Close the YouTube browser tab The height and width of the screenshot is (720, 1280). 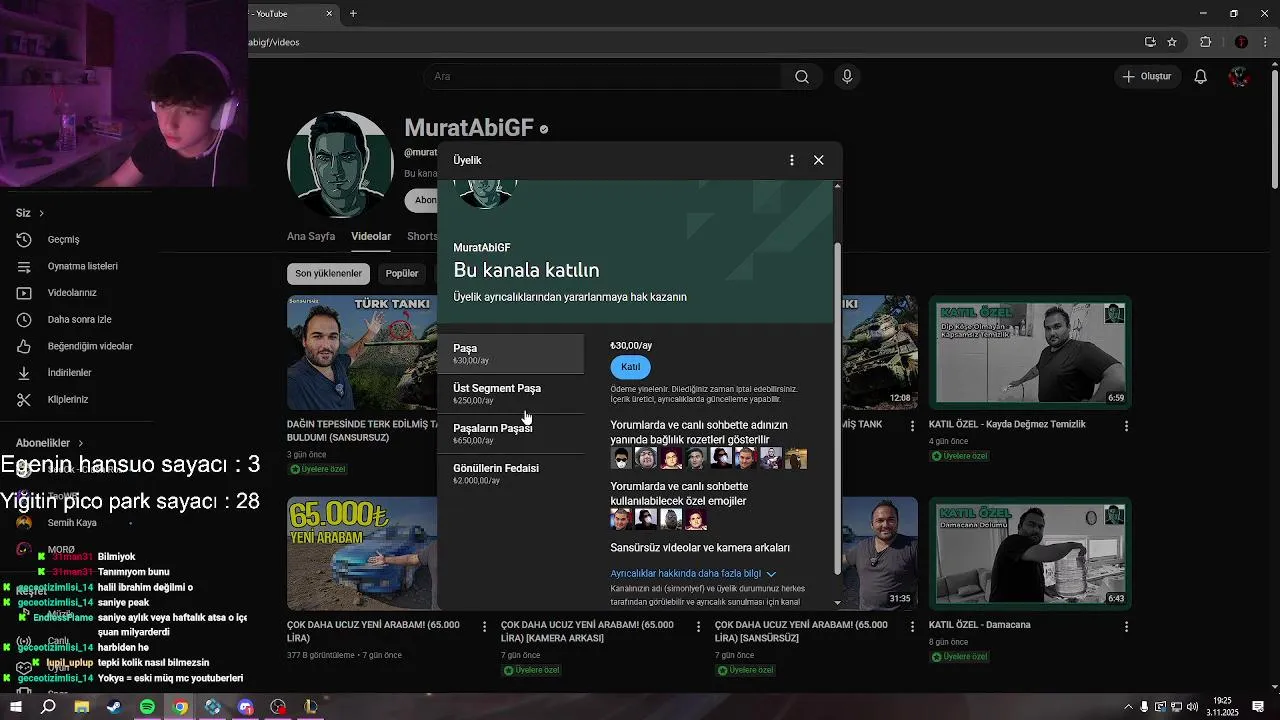(x=330, y=14)
